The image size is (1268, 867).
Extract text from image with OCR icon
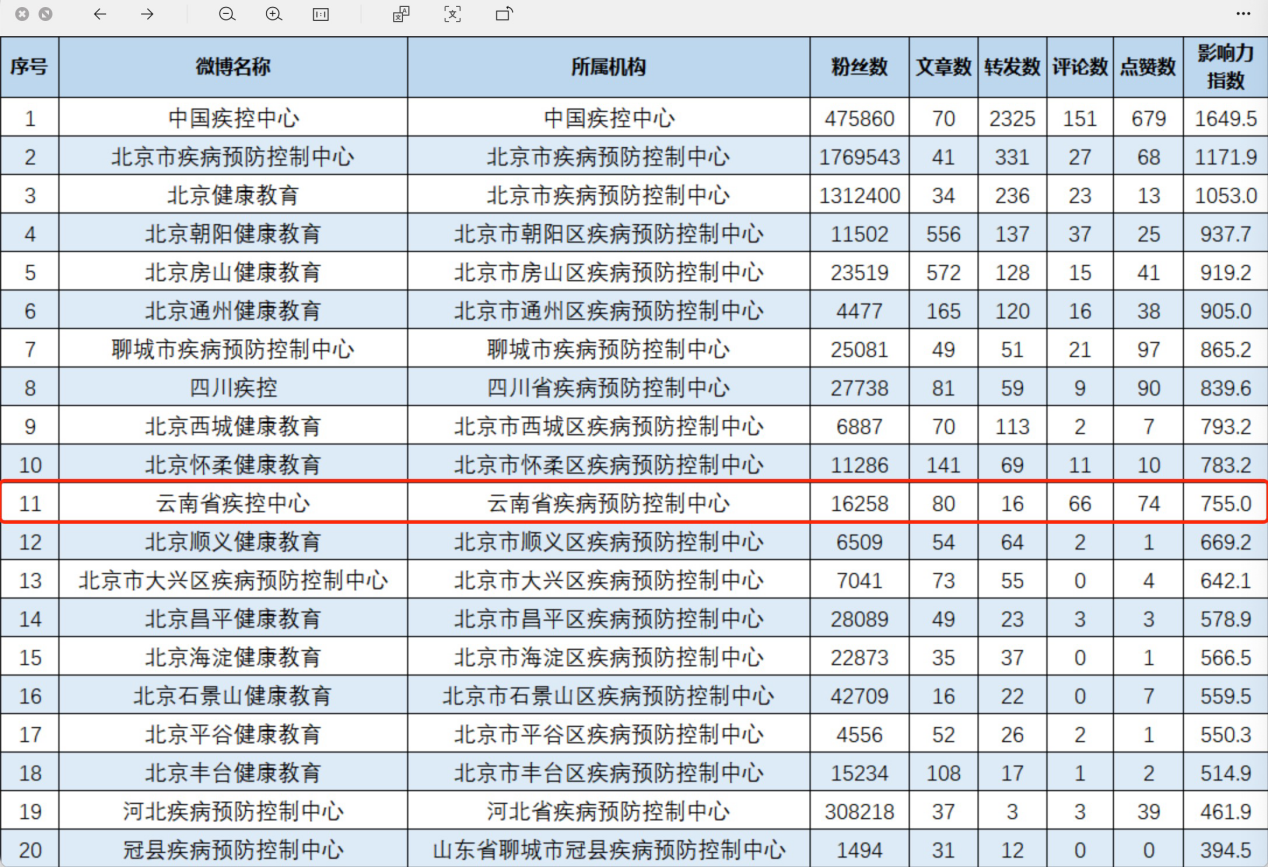452,14
